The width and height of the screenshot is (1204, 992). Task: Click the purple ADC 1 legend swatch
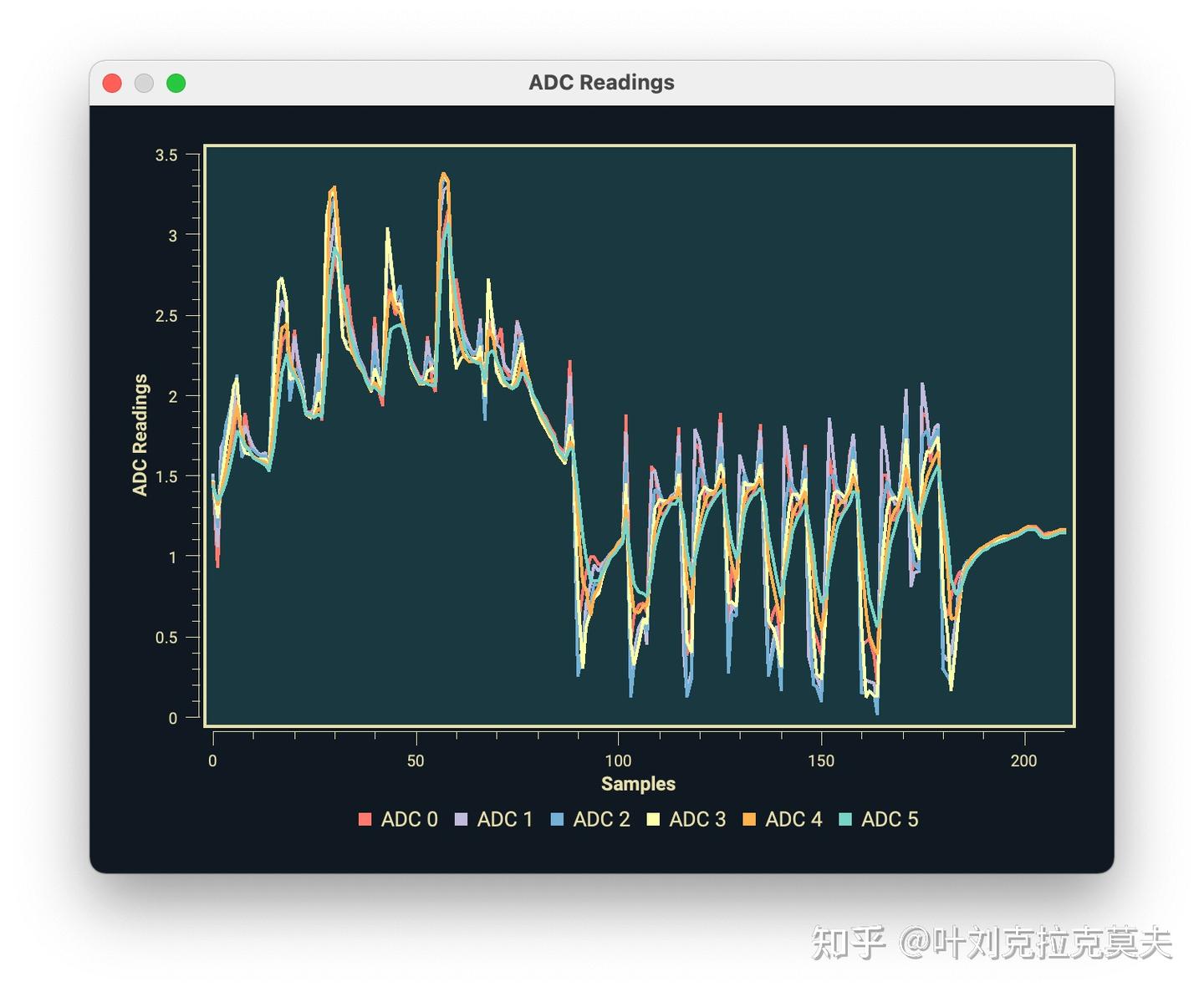[x=461, y=819]
